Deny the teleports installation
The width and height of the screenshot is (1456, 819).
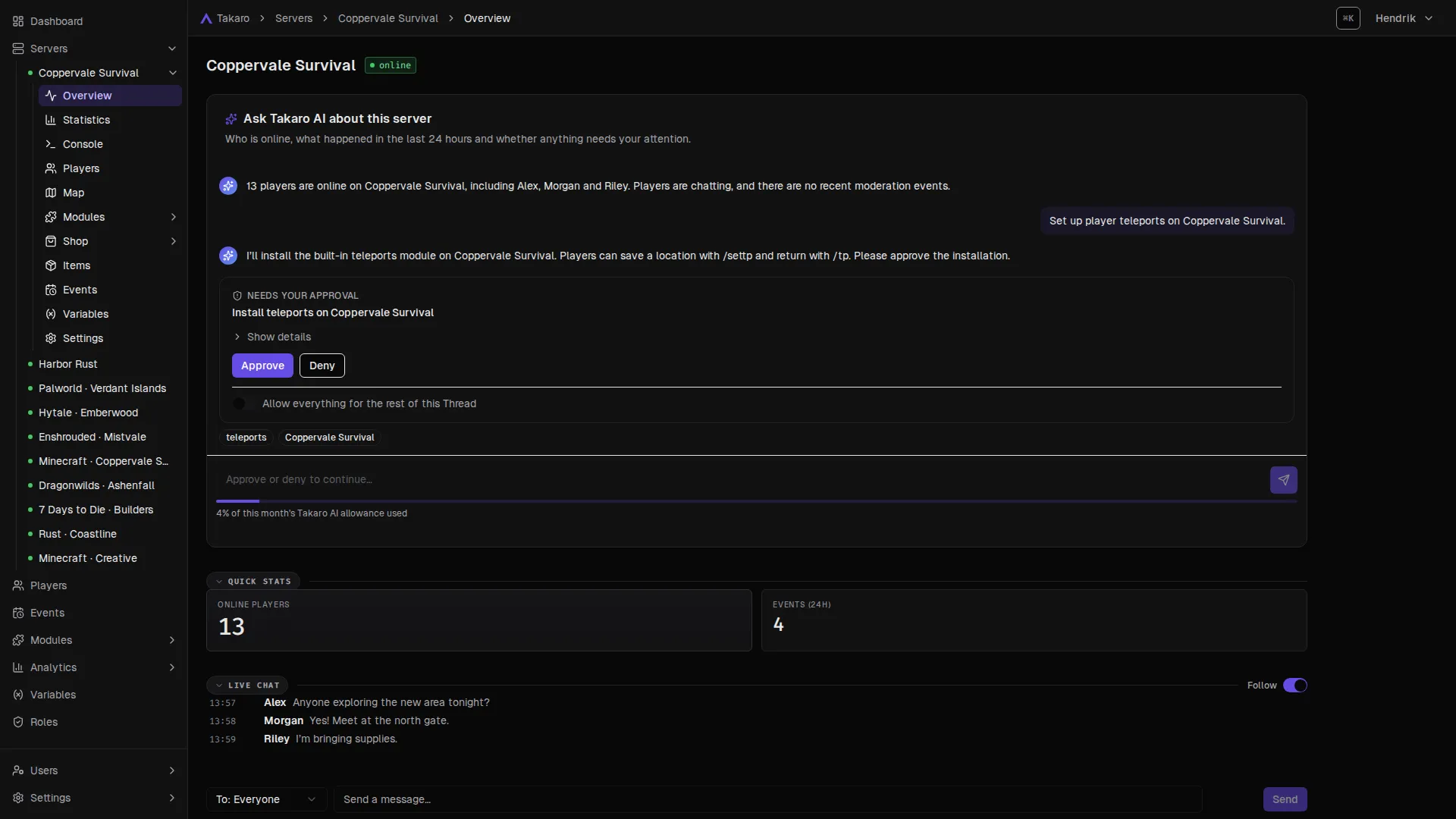pyautogui.click(x=322, y=366)
